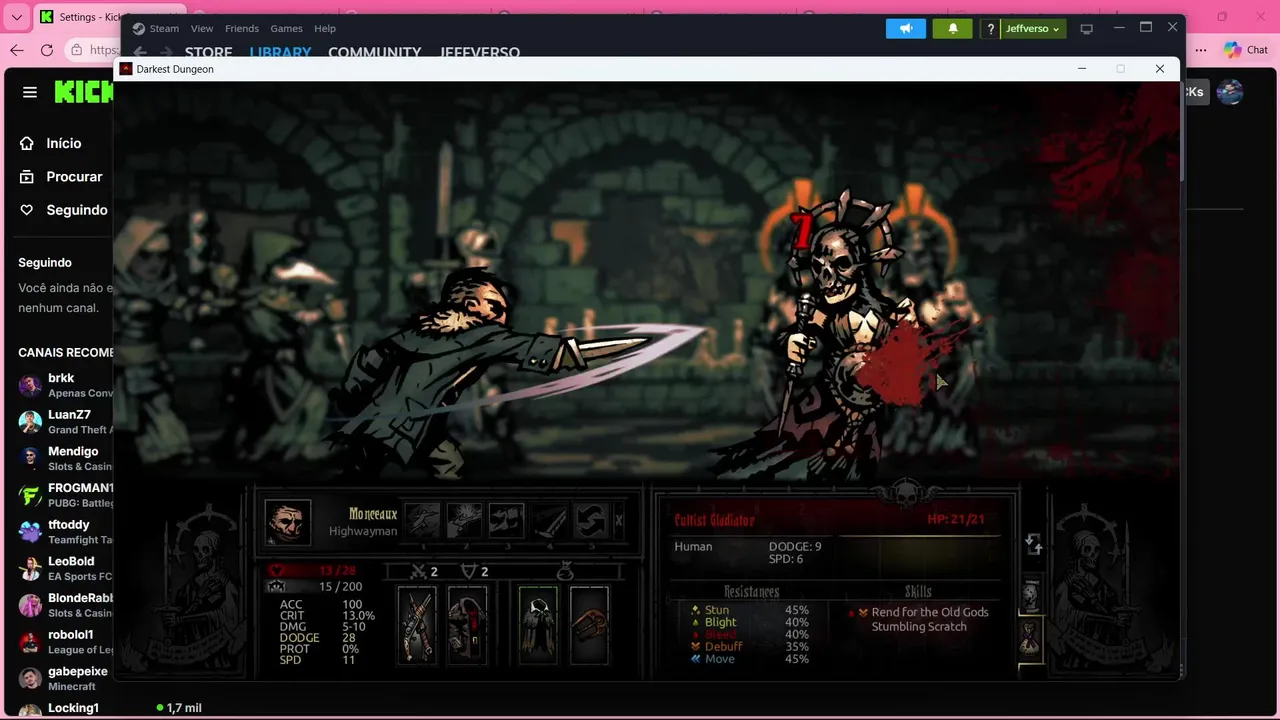The height and width of the screenshot is (720, 1280).
Task: Click the pass turn X button
Action: pyautogui.click(x=619, y=520)
